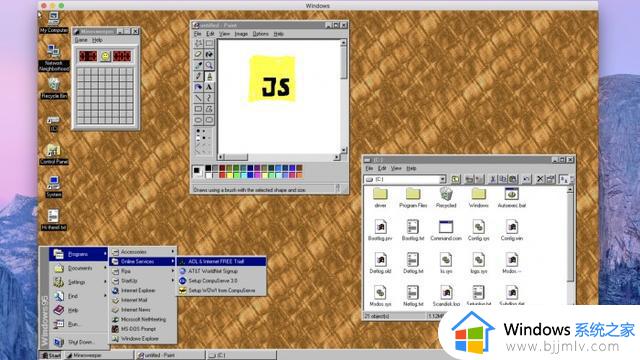Screen dimensions: 640x360
Task: Click the Paste icon in C: toolbar
Action: tap(513, 179)
